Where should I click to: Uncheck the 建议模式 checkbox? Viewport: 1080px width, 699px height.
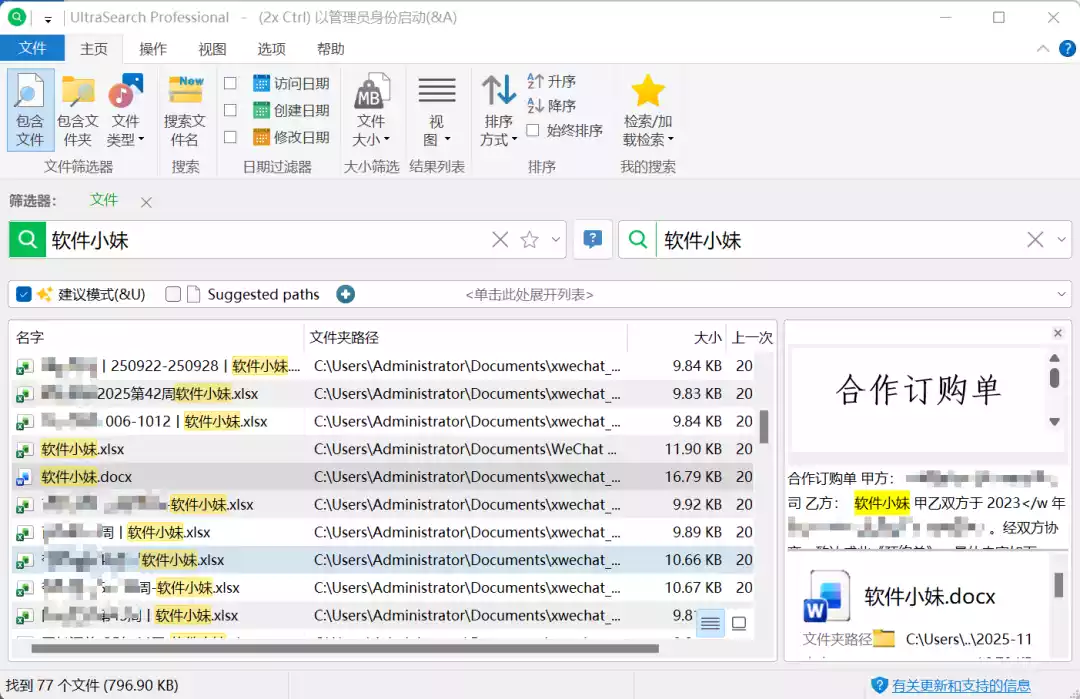(x=24, y=294)
